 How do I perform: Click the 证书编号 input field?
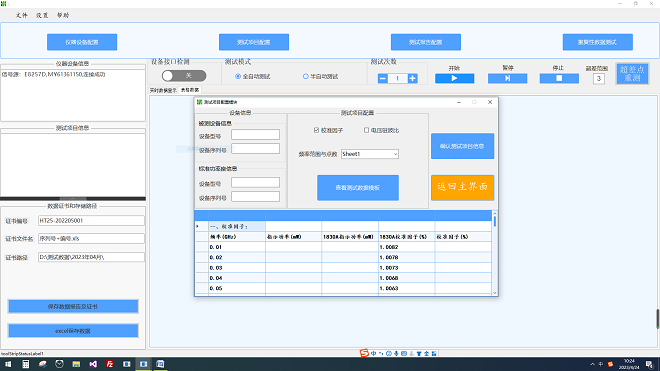coord(91,221)
